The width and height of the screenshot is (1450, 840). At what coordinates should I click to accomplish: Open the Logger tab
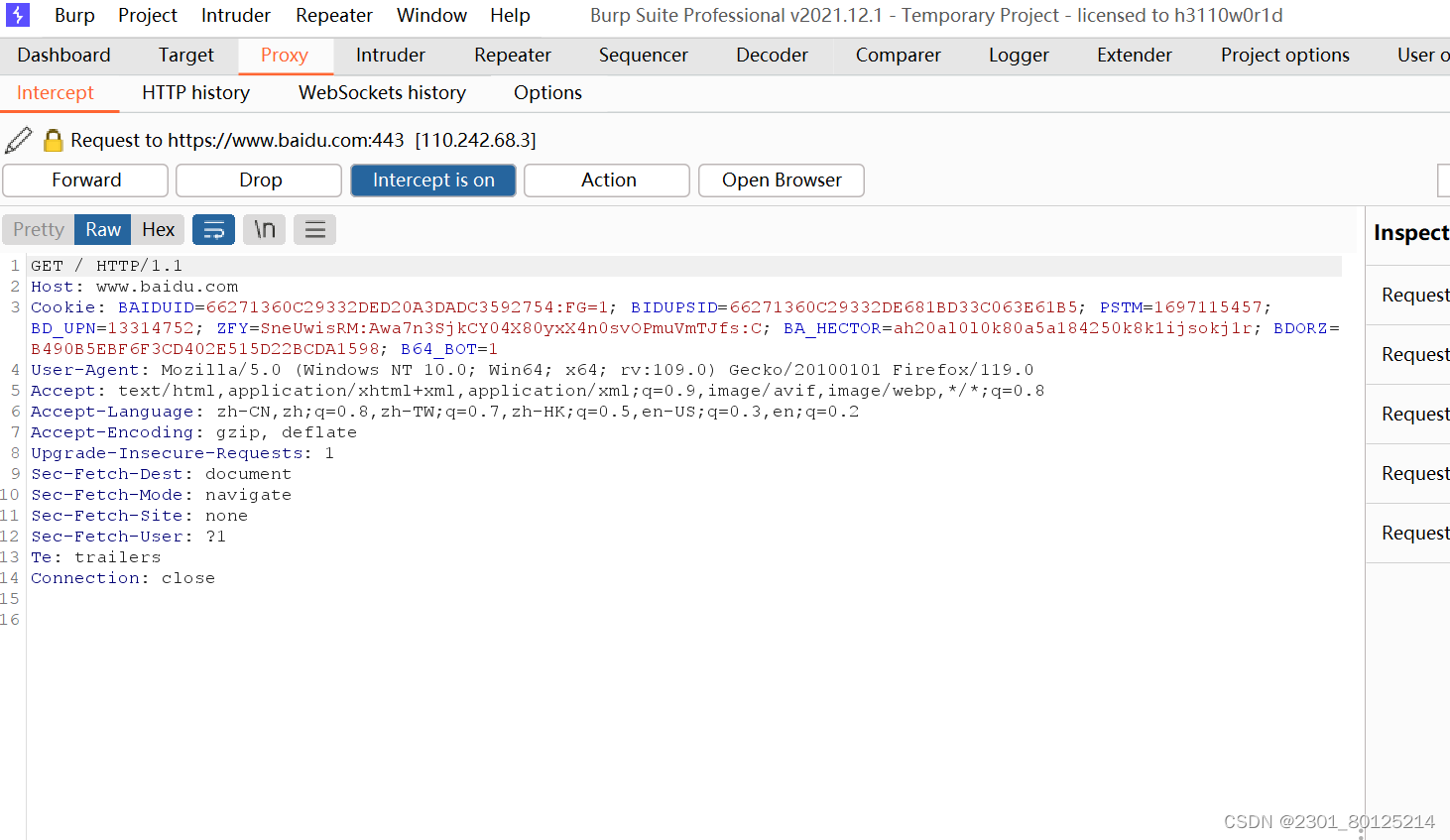pos(1019,55)
